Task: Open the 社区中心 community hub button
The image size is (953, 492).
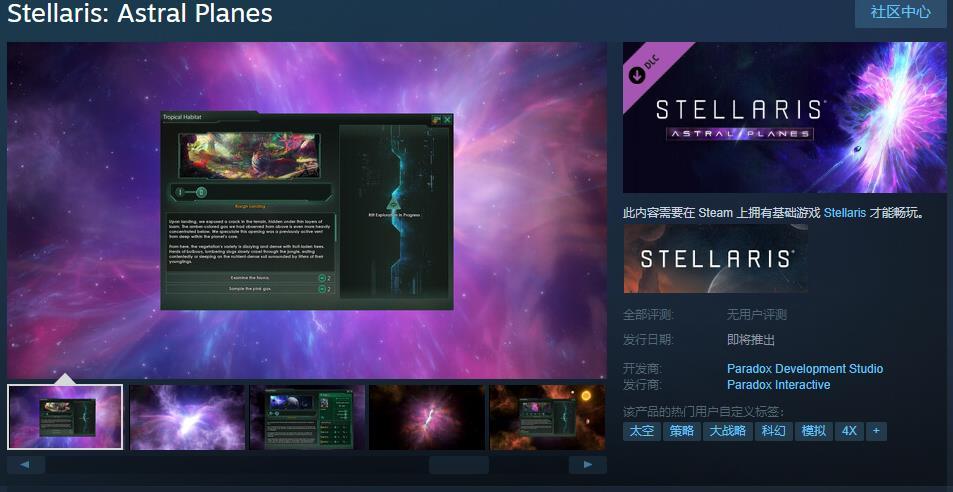Action: pyautogui.click(x=901, y=12)
